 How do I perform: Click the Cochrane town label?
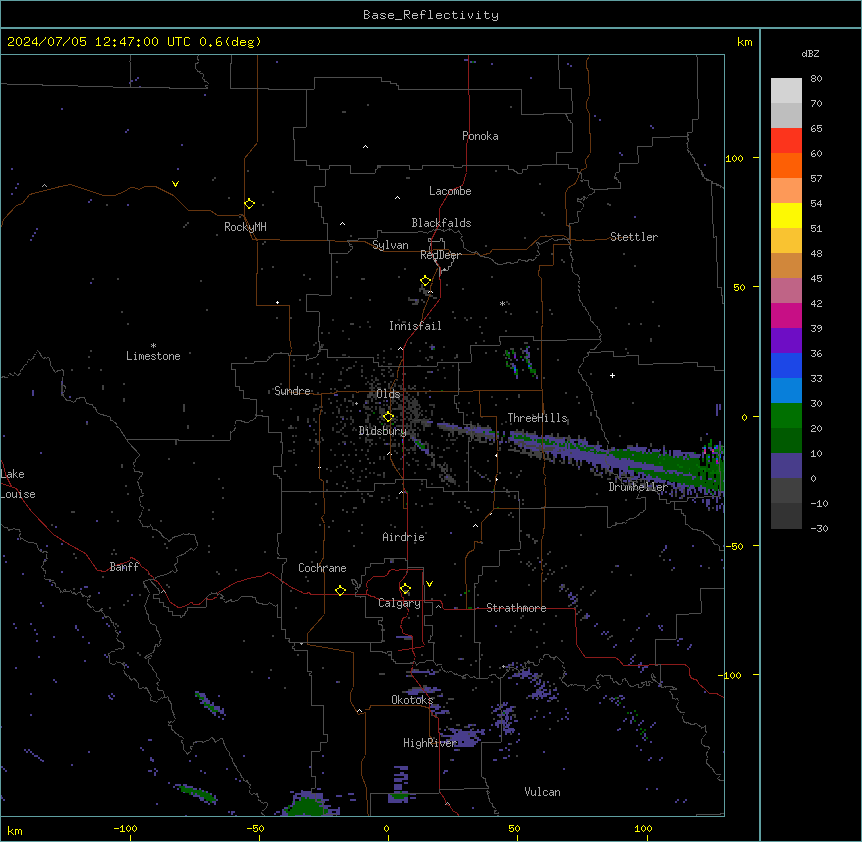[x=322, y=568]
